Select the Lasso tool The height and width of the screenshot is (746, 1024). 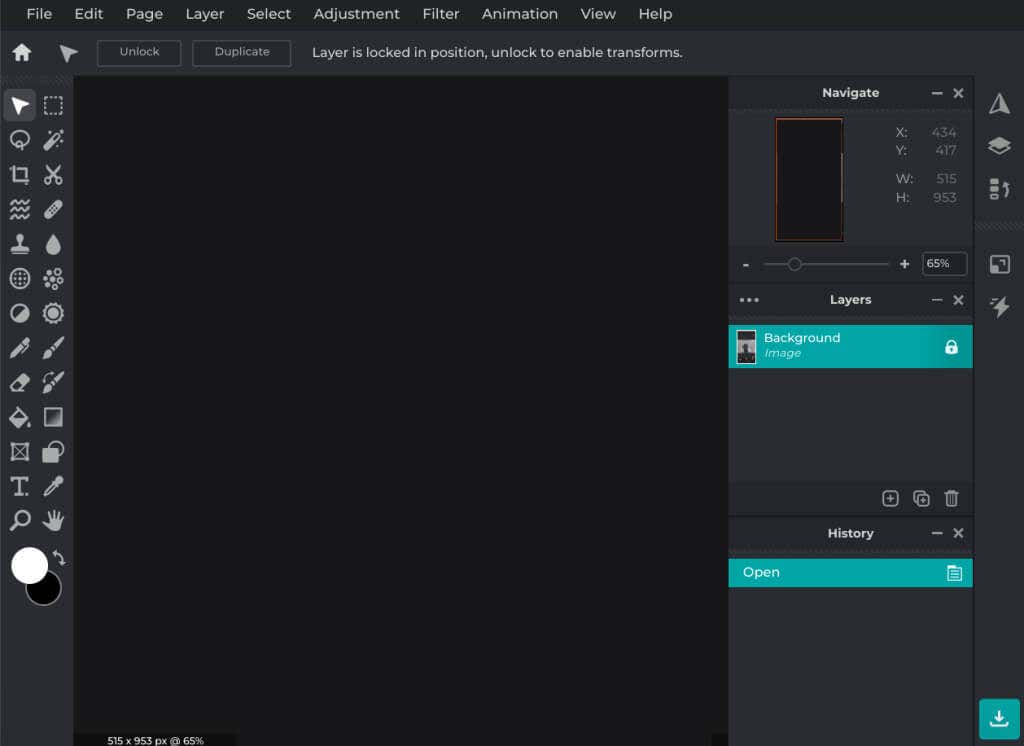pos(20,140)
